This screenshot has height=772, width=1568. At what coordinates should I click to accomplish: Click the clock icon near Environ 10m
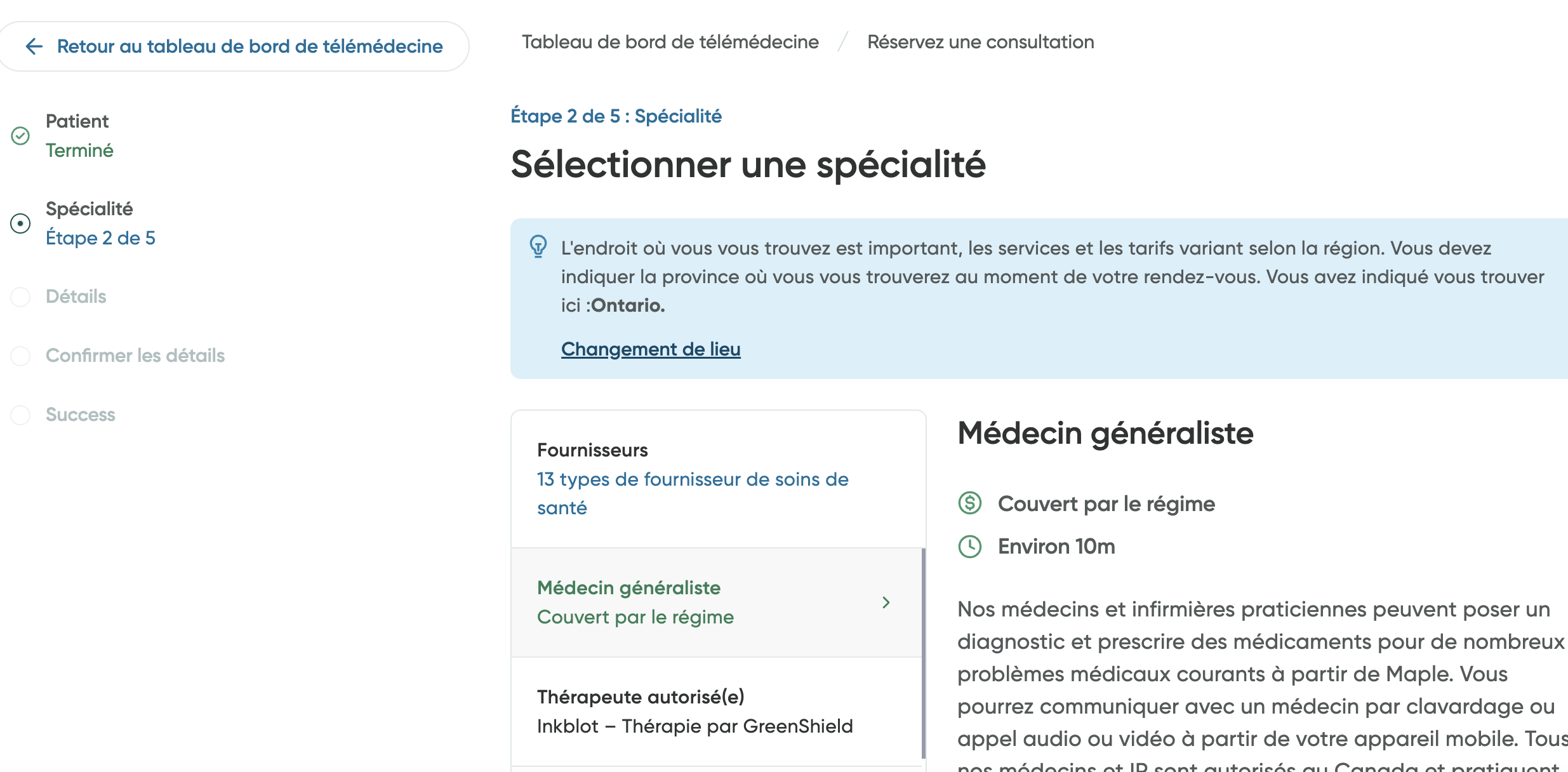pyautogui.click(x=968, y=545)
